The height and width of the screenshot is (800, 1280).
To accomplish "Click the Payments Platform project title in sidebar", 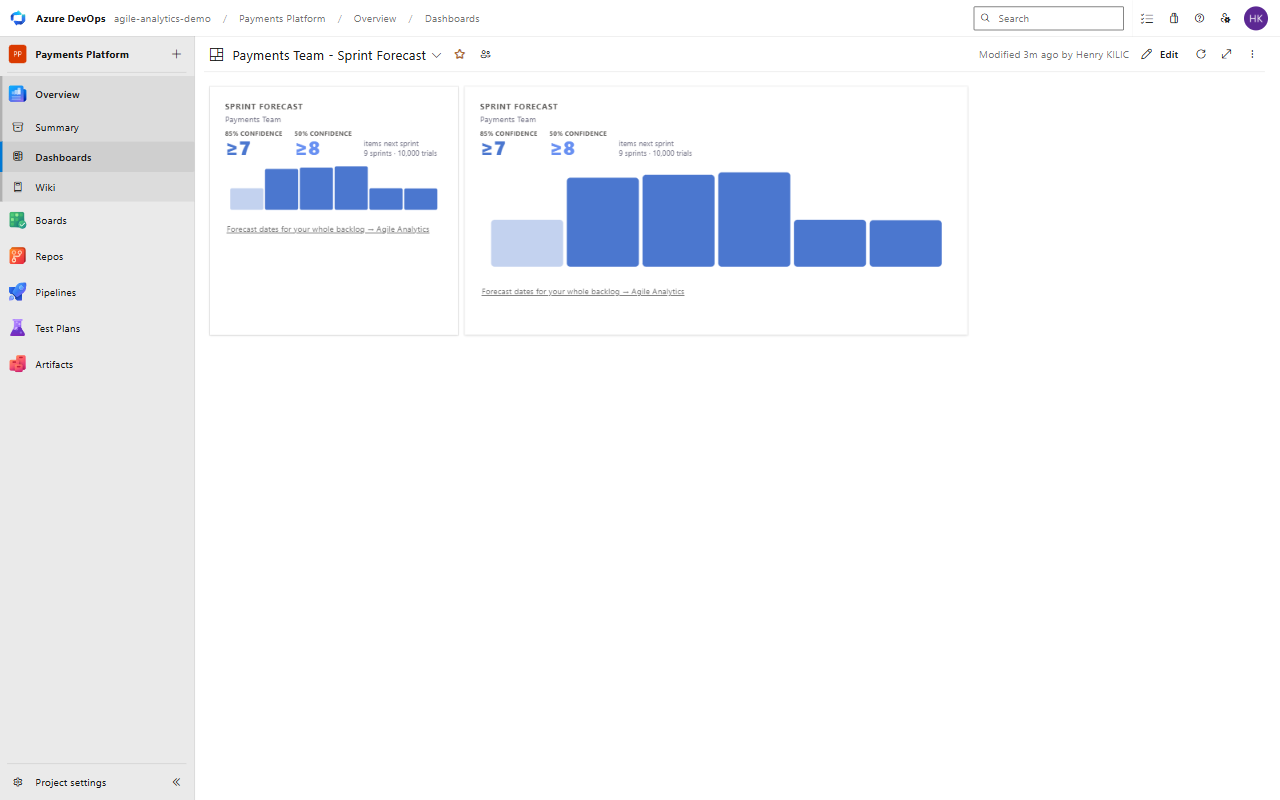I will tap(82, 54).
